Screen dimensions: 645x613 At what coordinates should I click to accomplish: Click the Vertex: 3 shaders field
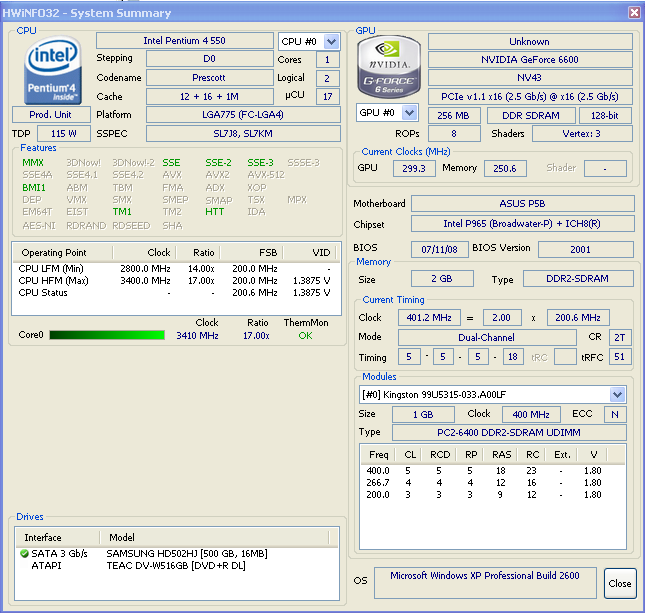tap(582, 134)
